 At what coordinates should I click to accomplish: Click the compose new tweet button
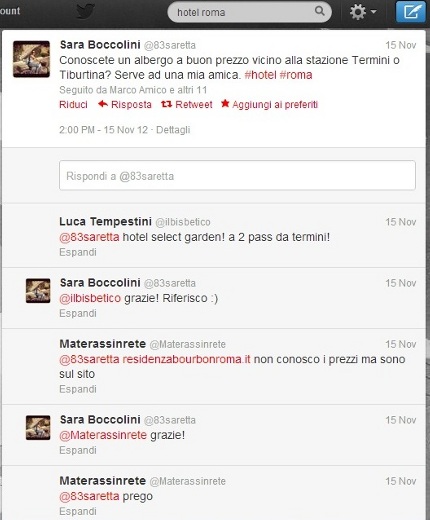pyautogui.click(x=411, y=12)
